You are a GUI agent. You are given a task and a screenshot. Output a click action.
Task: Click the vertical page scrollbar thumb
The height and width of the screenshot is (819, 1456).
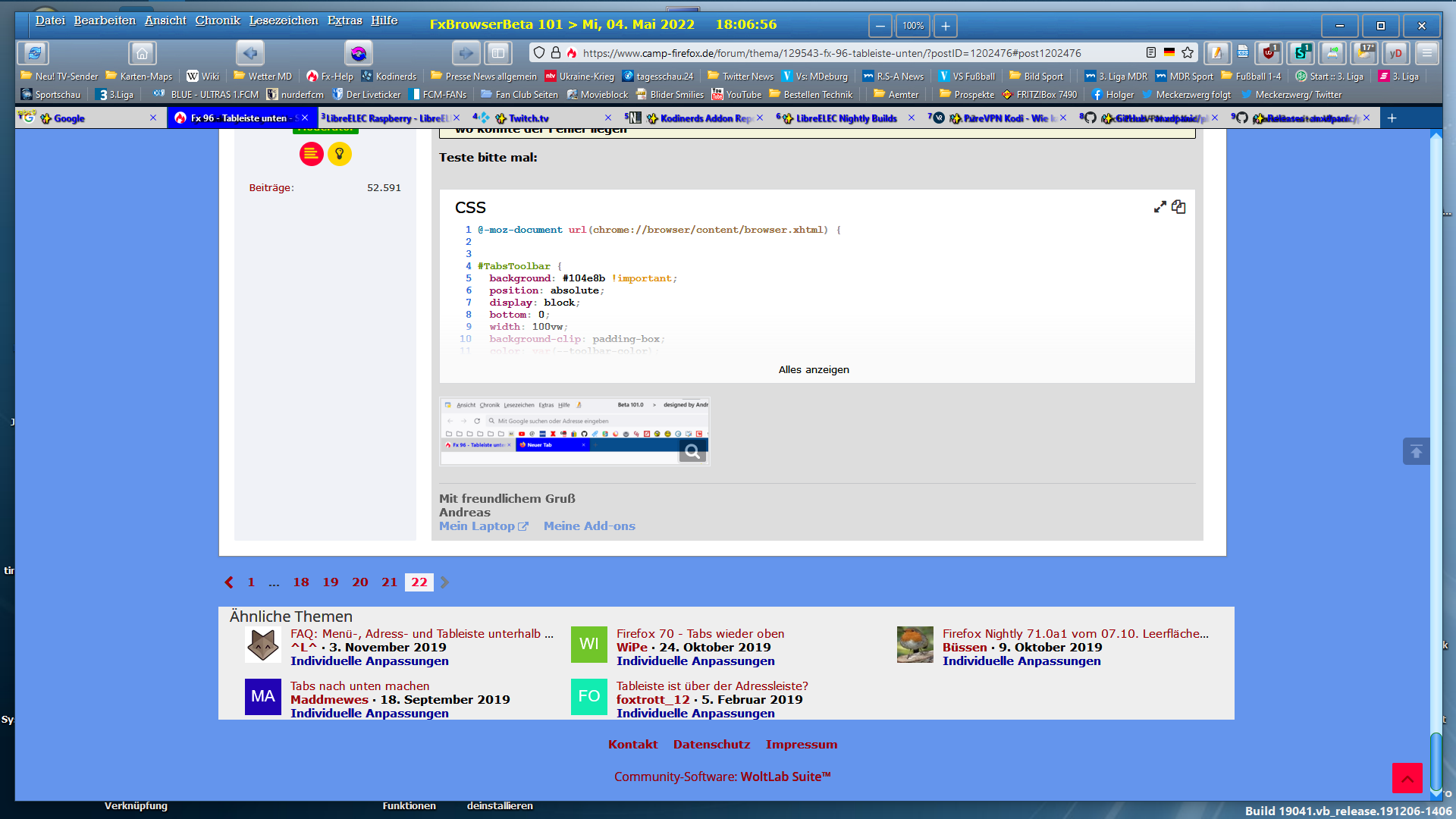1436,762
